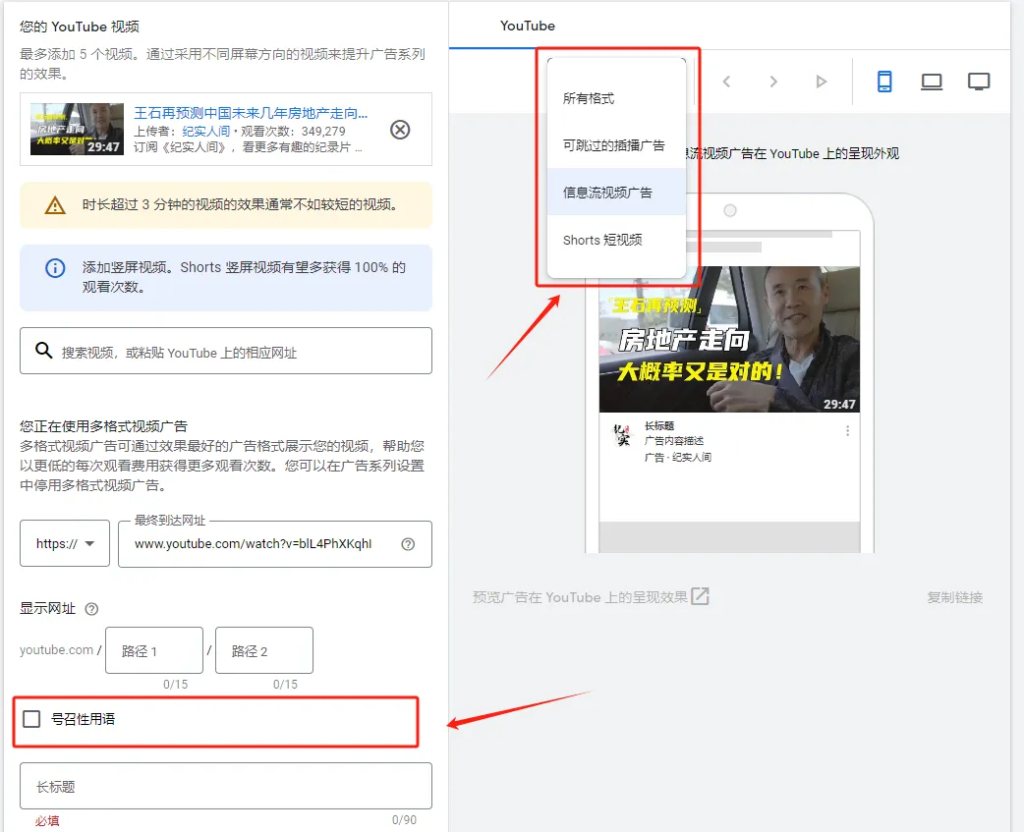The height and width of the screenshot is (832, 1024).
Task: Remove the added 王石 video with the X icon
Action: pos(400,129)
